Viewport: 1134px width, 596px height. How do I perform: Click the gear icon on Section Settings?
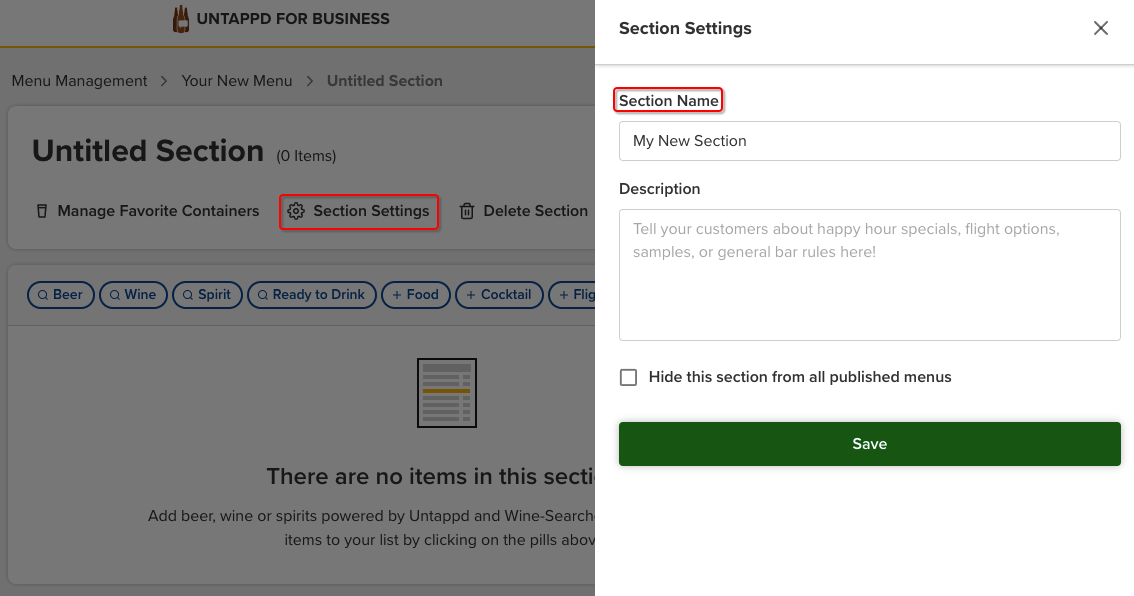pos(297,211)
